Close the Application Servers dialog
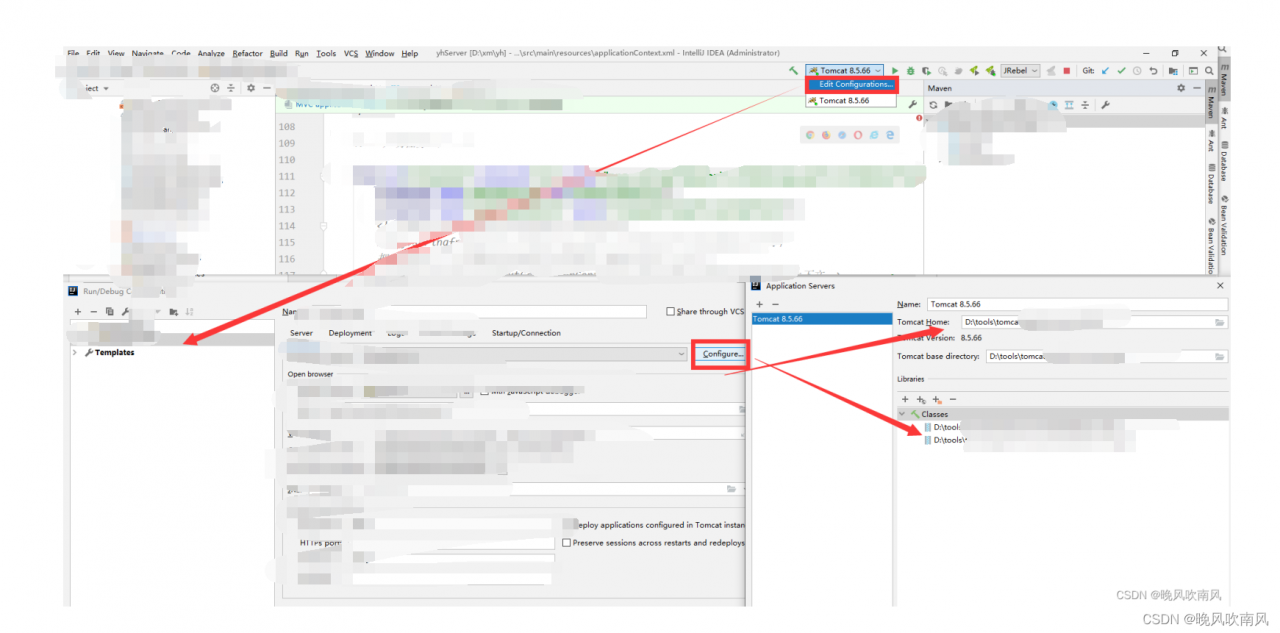 click(x=1220, y=286)
